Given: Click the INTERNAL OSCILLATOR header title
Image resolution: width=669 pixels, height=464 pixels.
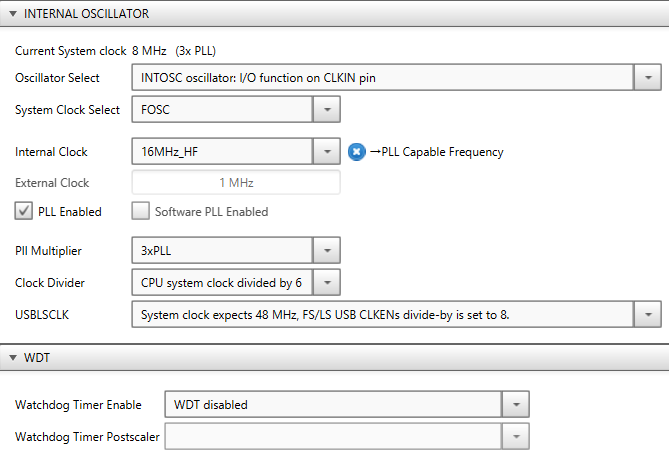Looking at the screenshot, I should point(86,14).
